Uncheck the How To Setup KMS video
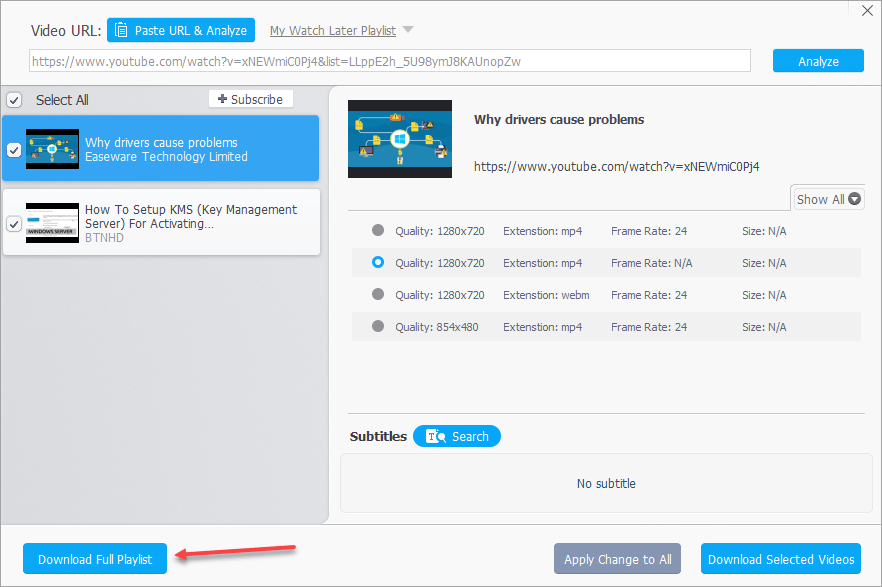Viewport: 882px width, 587px height. (x=14, y=224)
